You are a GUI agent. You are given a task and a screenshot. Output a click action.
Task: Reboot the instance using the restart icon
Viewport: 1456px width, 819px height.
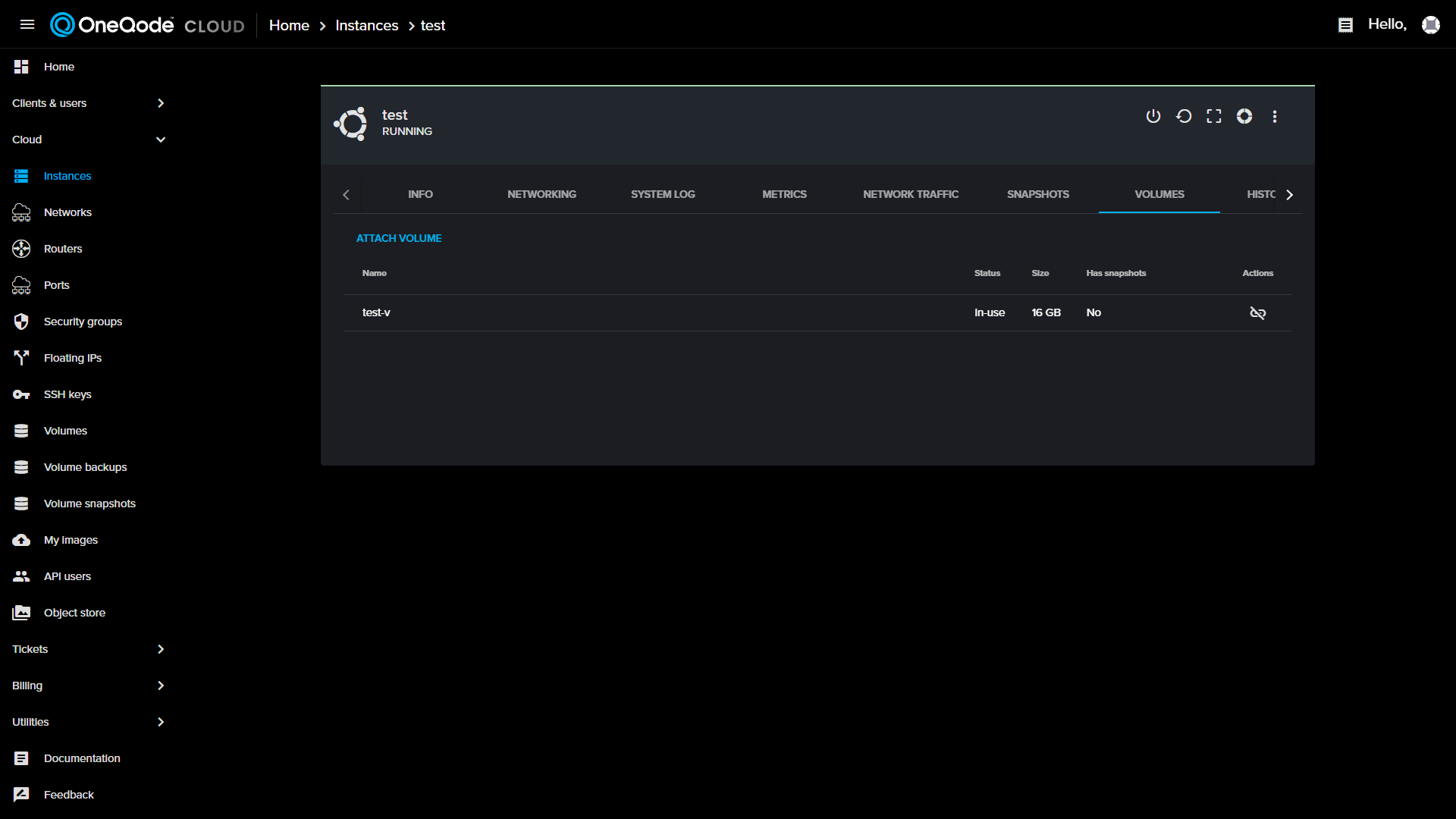point(1183,116)
